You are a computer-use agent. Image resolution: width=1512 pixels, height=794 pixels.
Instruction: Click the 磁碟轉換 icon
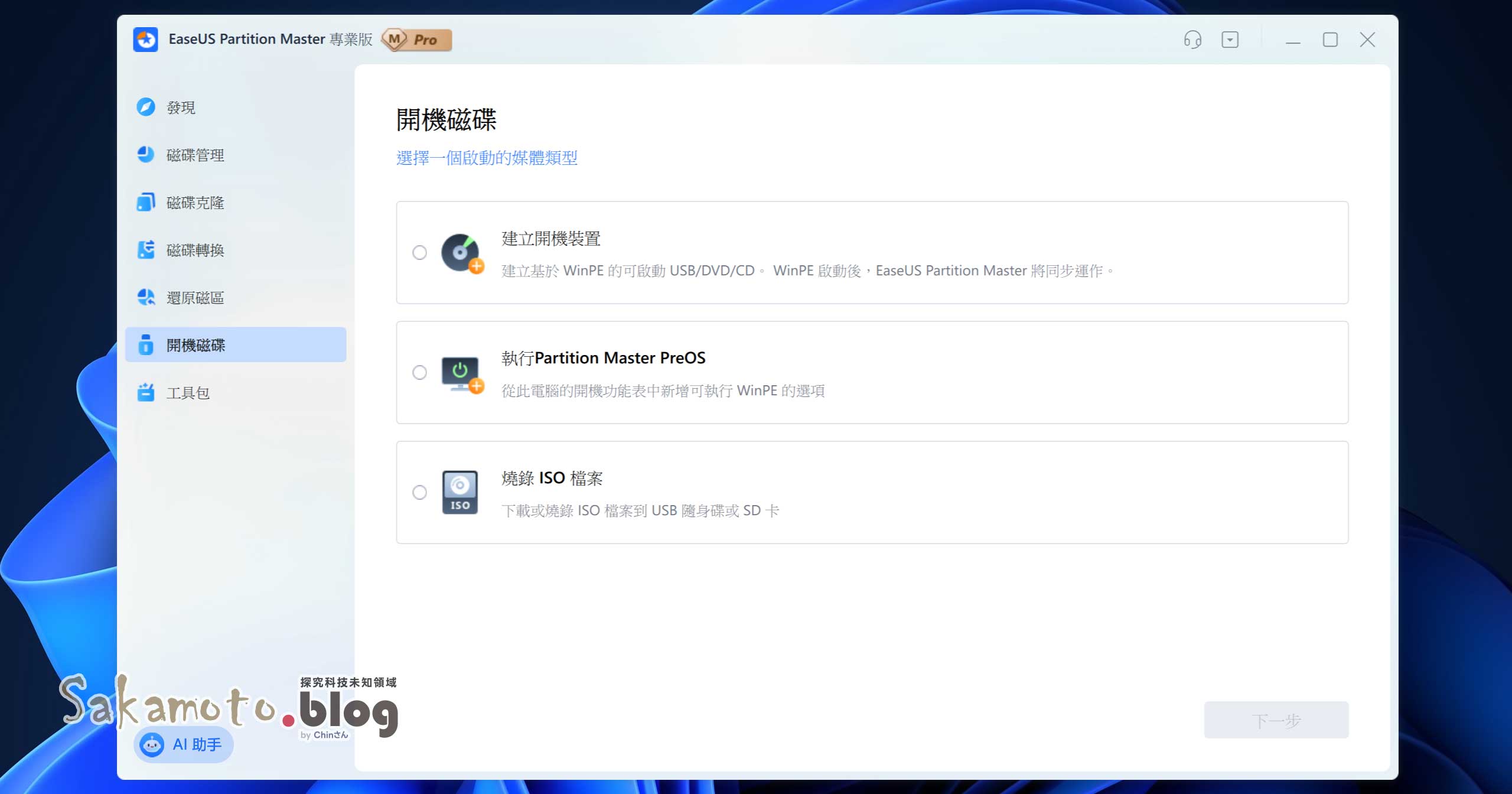[x=145, y=250]
